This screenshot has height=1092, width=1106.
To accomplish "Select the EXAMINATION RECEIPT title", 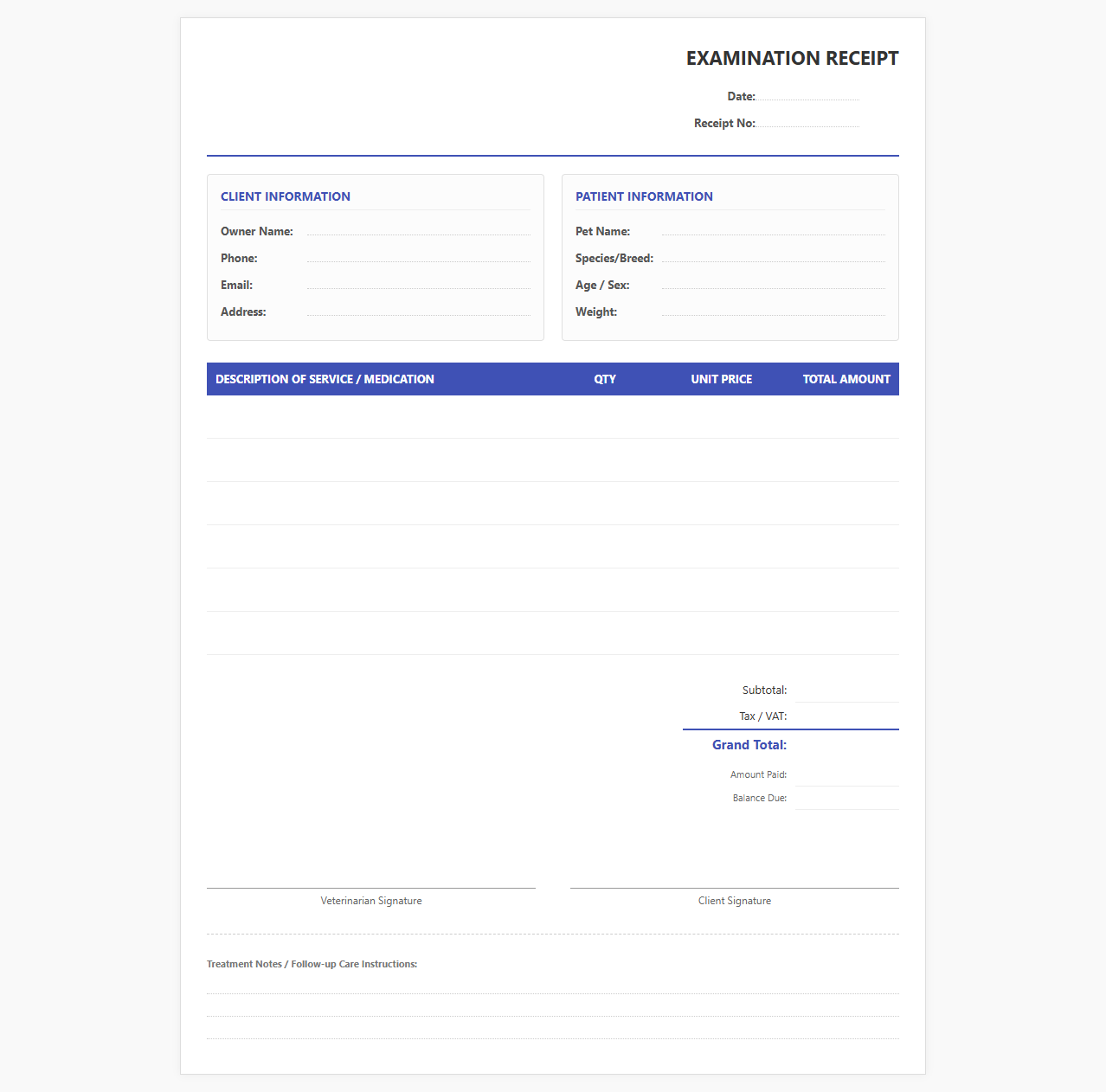I will 793,58.
